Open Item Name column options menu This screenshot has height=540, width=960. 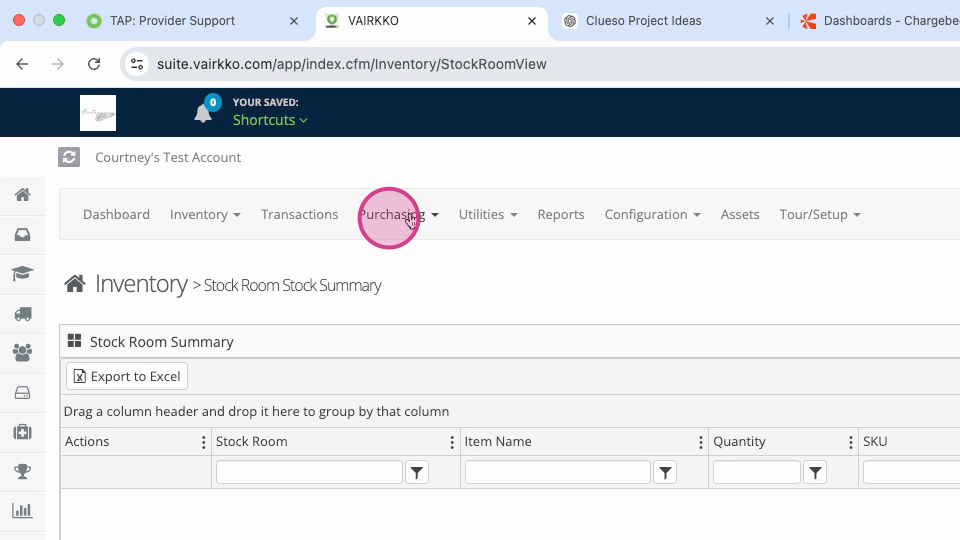pos(700,442)
